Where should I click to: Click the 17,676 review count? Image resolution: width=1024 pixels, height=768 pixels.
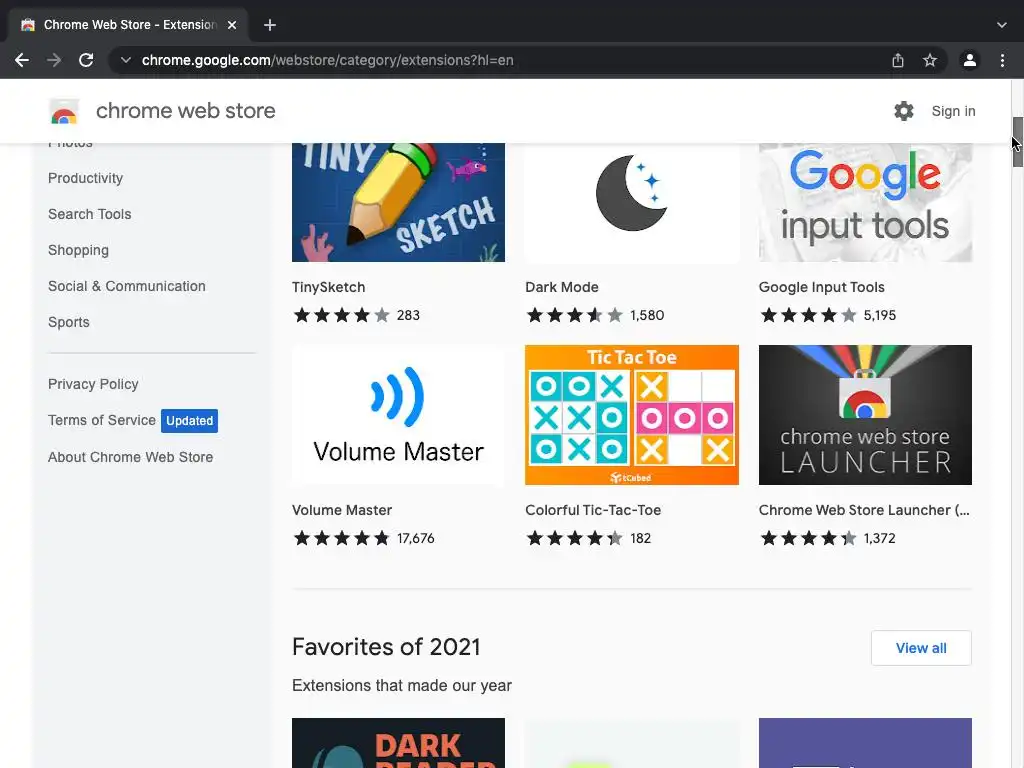tap(415, 538)
